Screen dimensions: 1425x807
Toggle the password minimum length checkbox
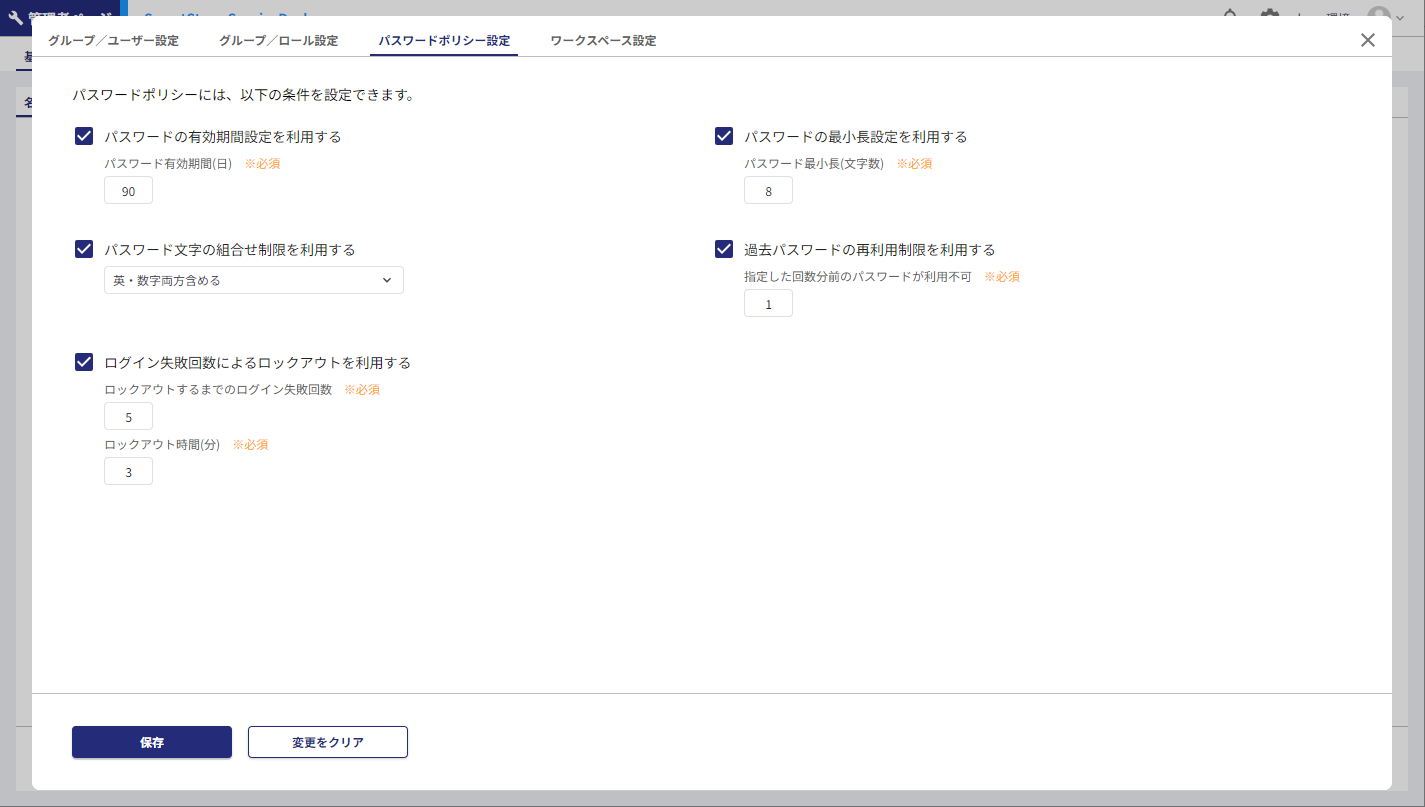coord(724,136)
